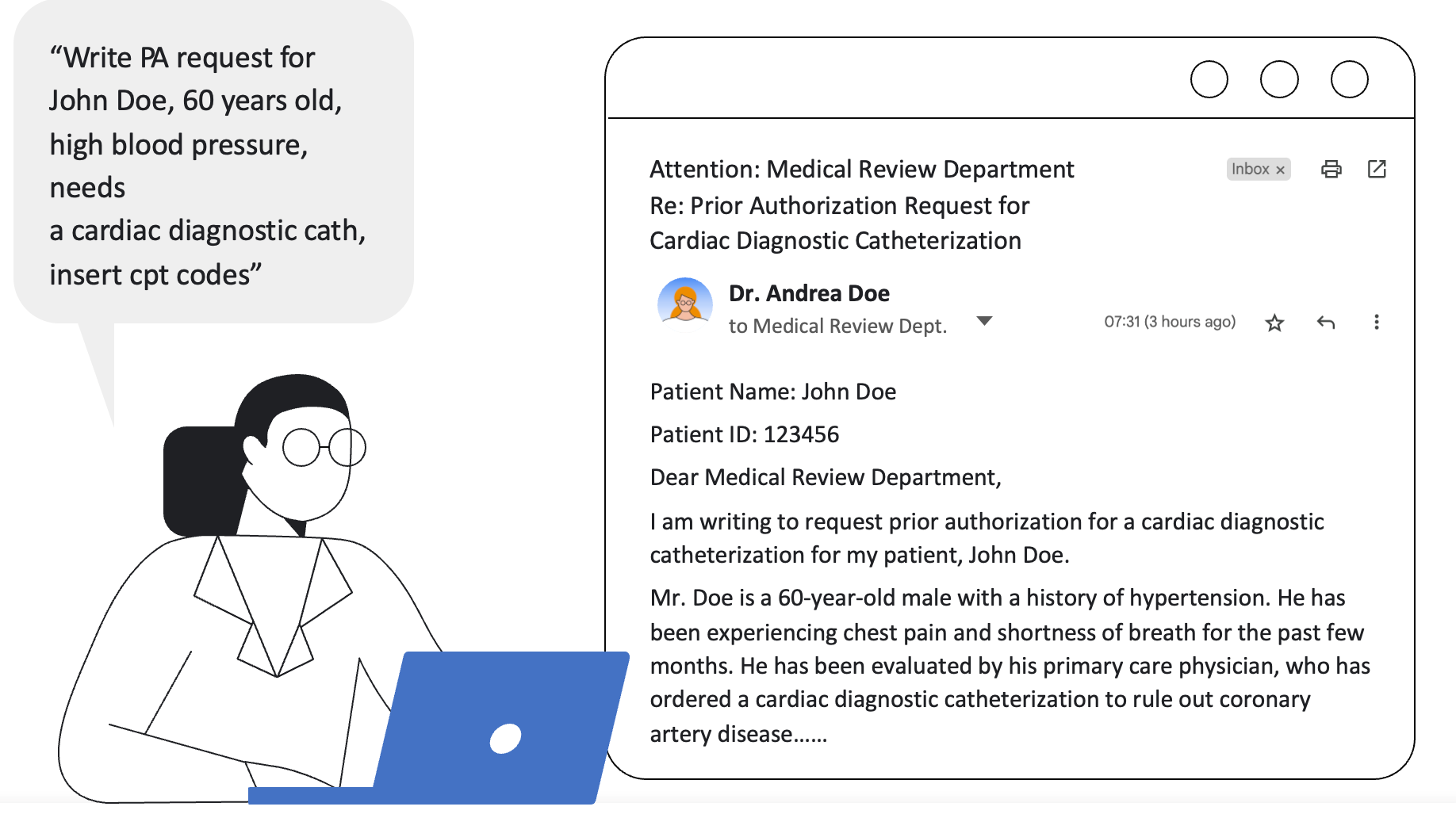Select the sender name Dr. Andrea Doe
This screenshot has height=818, width=1456.
809,293
